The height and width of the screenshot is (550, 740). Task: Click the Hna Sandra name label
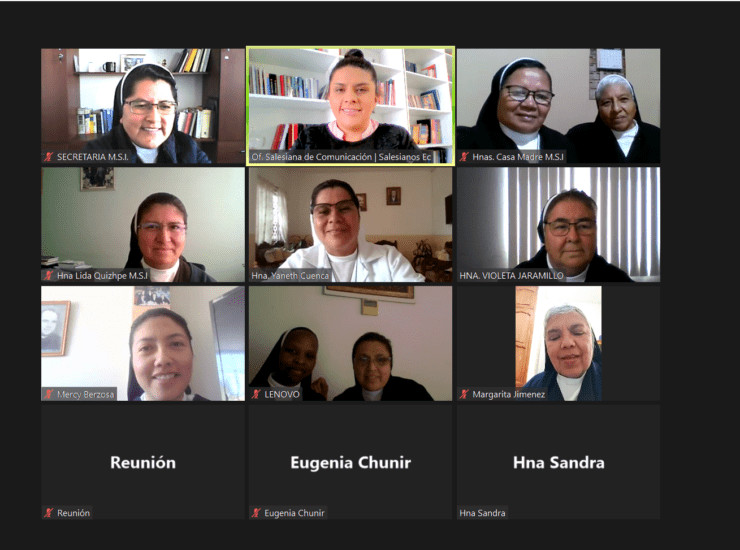(x=482, y=513)
